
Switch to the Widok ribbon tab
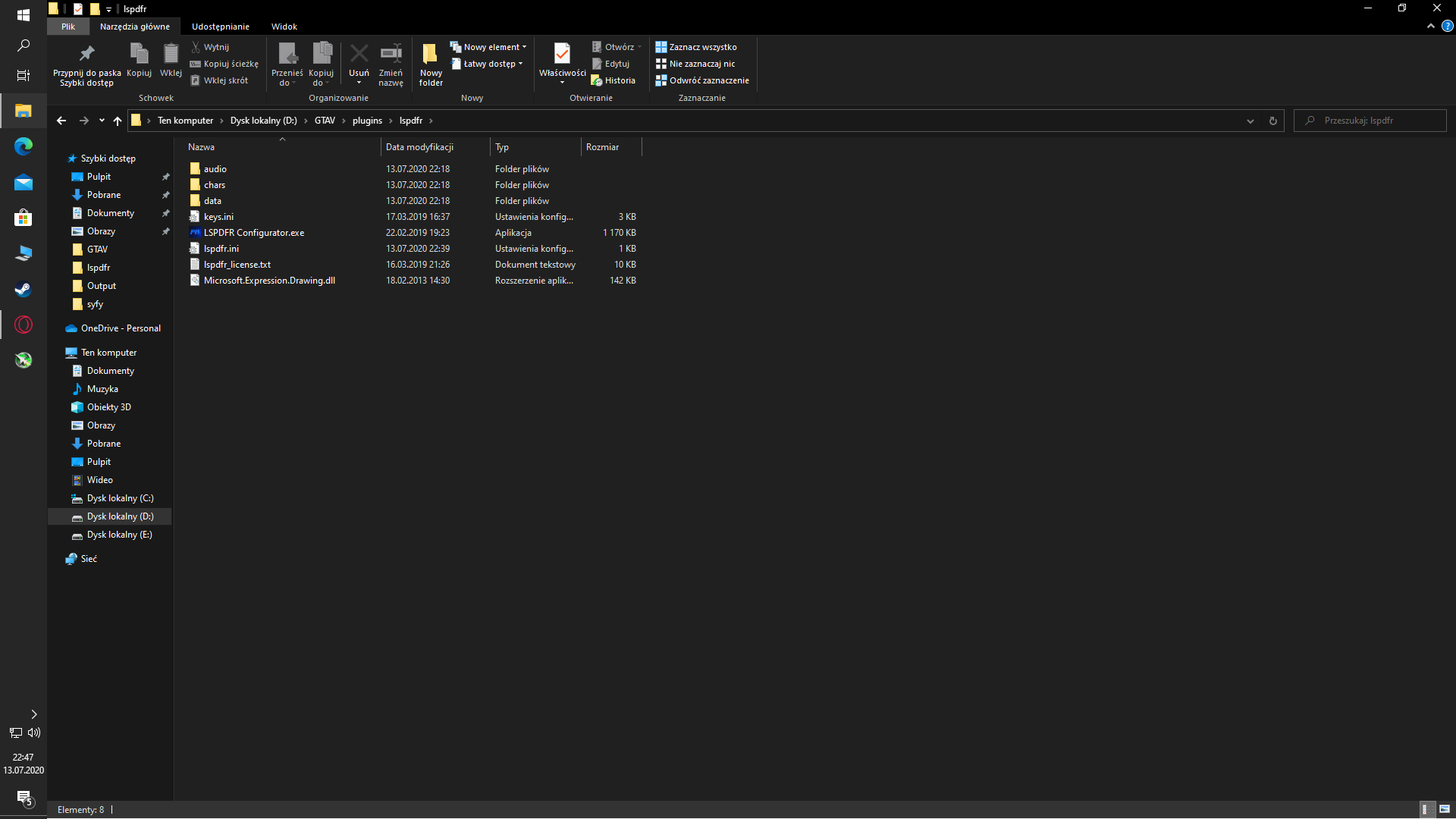coord(284,27)
